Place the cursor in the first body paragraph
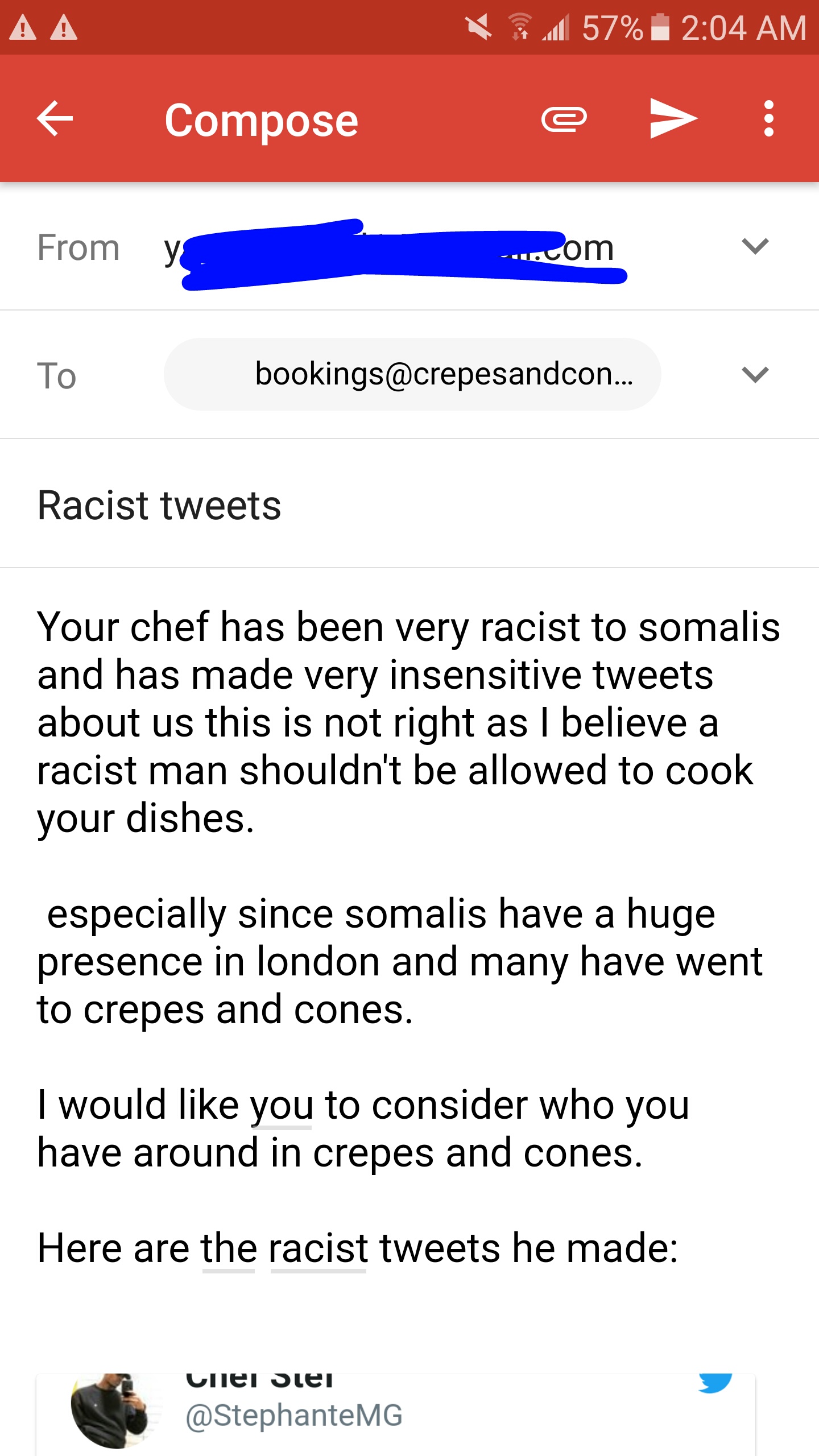This screenshot has height=1456, width=819. tap(398, 722)
